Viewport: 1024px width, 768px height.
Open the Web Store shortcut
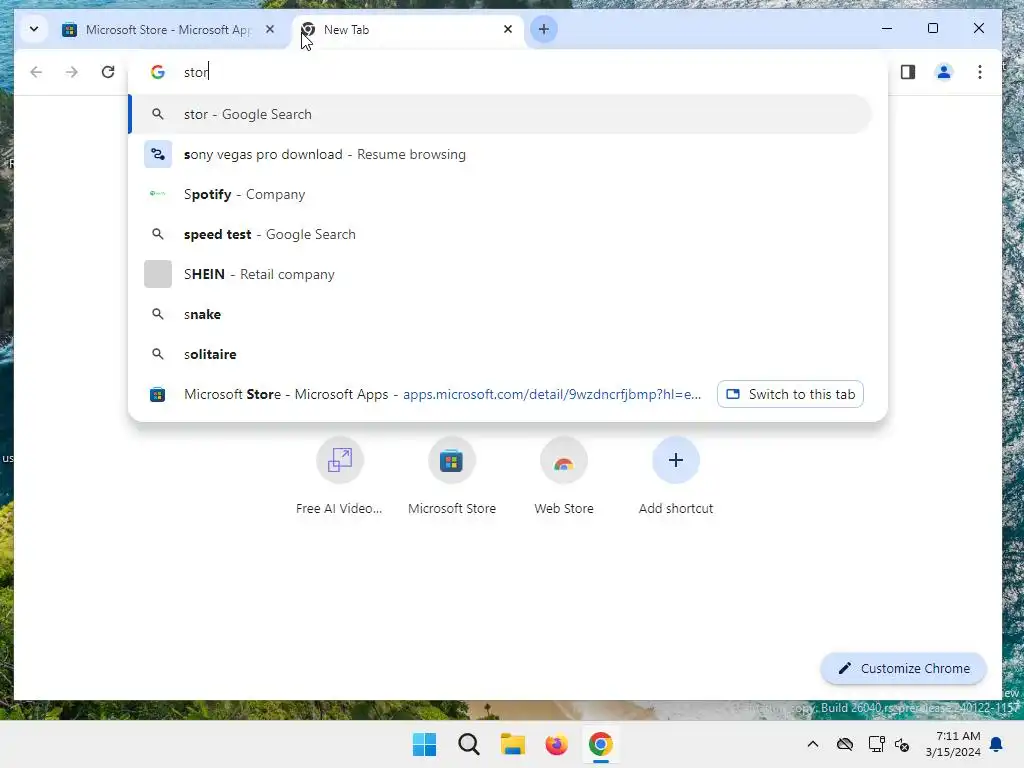pyautogui.click(x=564, y=477)
